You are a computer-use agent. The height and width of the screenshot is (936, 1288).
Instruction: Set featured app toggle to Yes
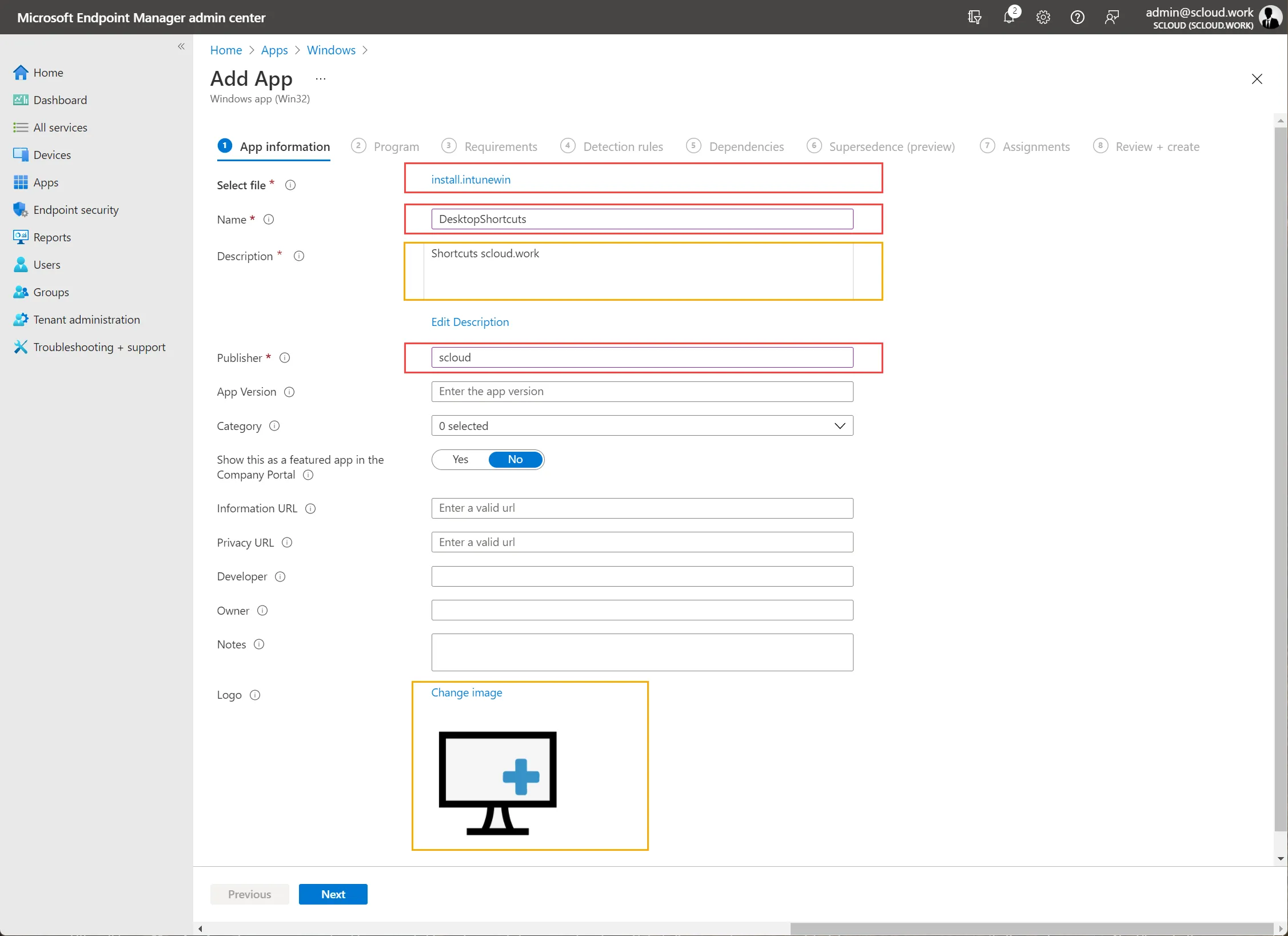460,460
